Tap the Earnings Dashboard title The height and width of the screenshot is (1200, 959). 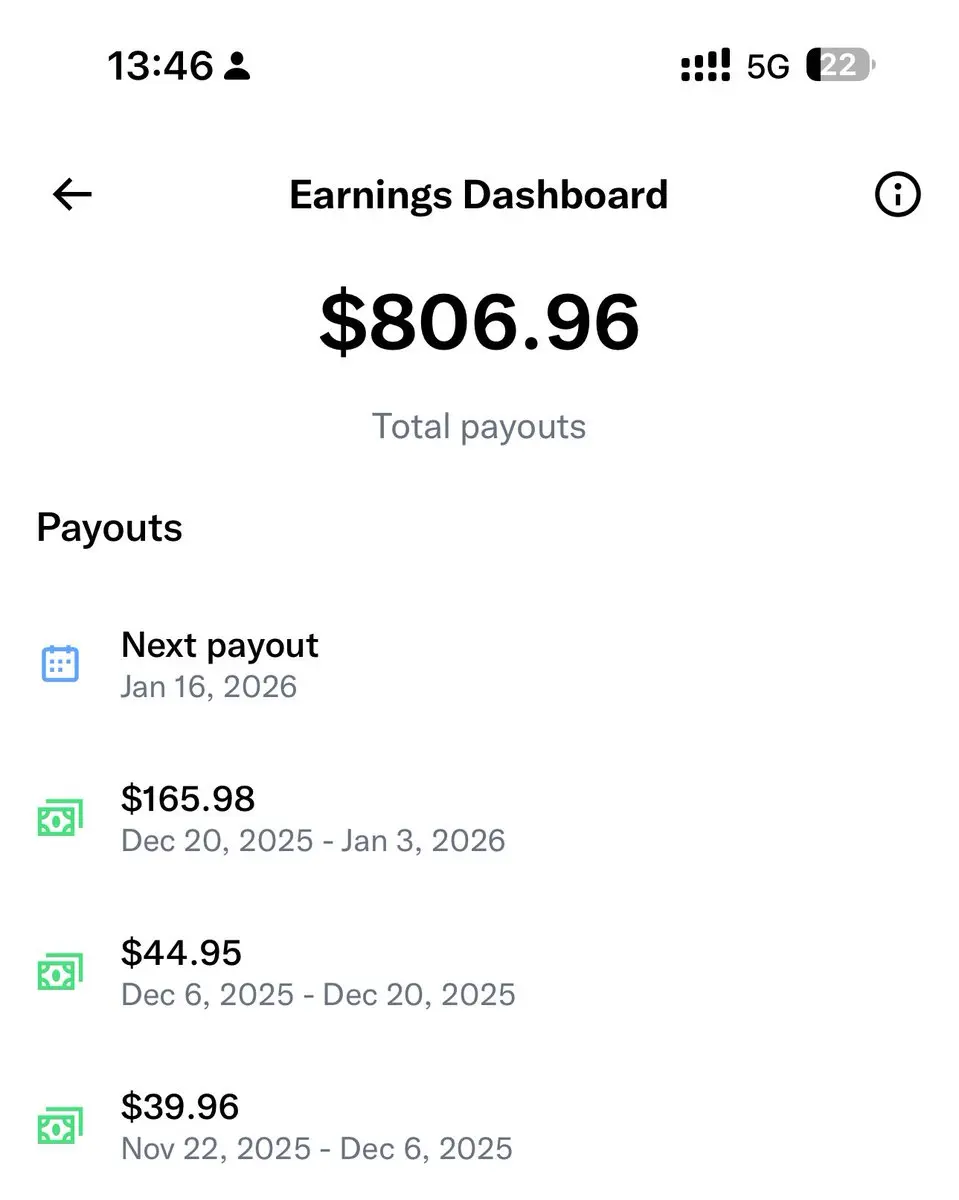479,195
